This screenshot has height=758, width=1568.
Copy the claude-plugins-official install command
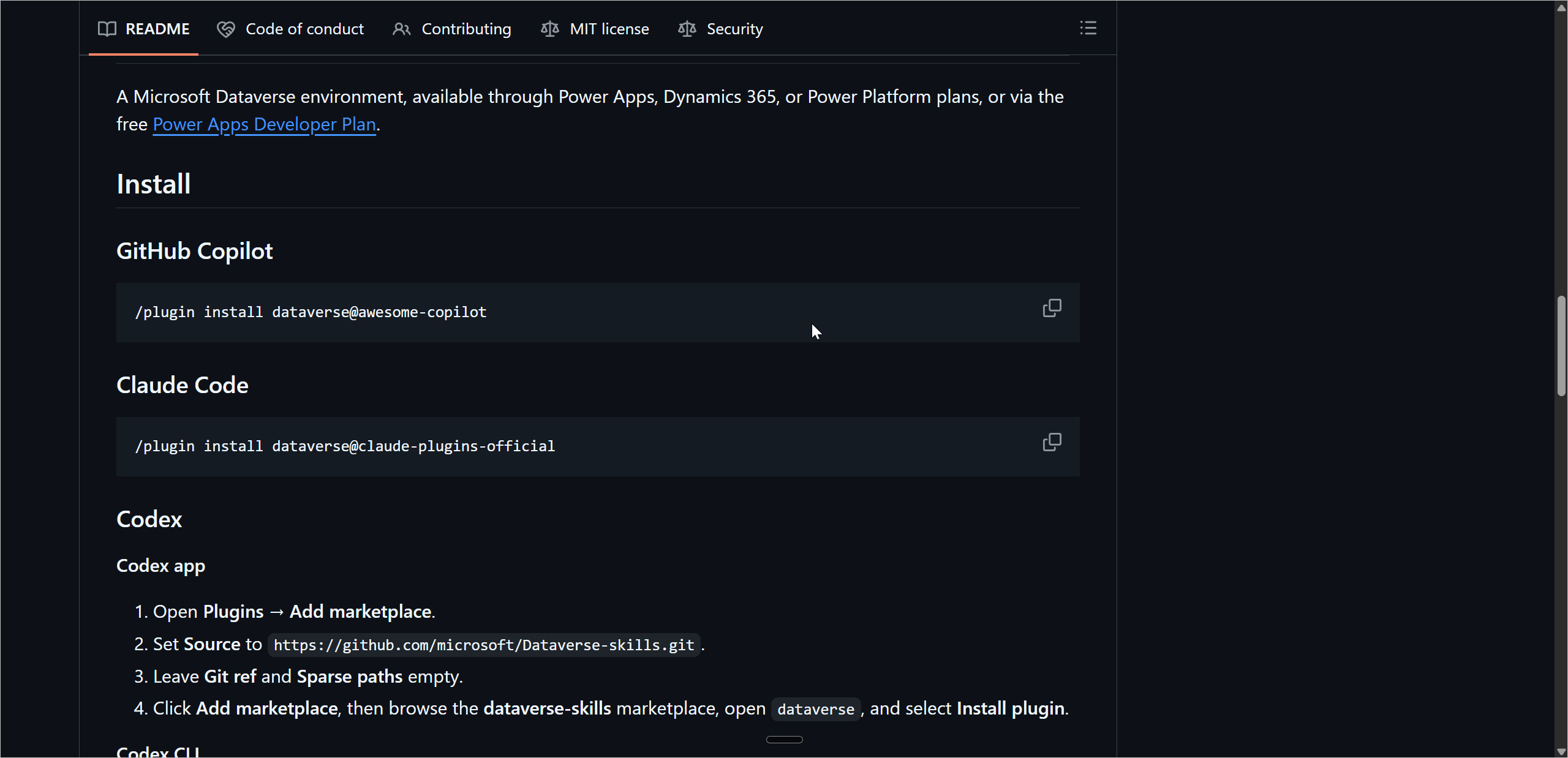click(1052, 442)
